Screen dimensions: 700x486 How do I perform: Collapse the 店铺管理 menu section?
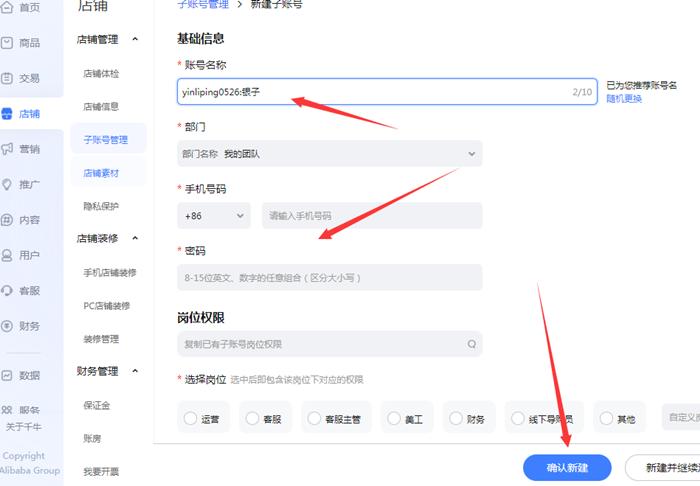(135, 40)
